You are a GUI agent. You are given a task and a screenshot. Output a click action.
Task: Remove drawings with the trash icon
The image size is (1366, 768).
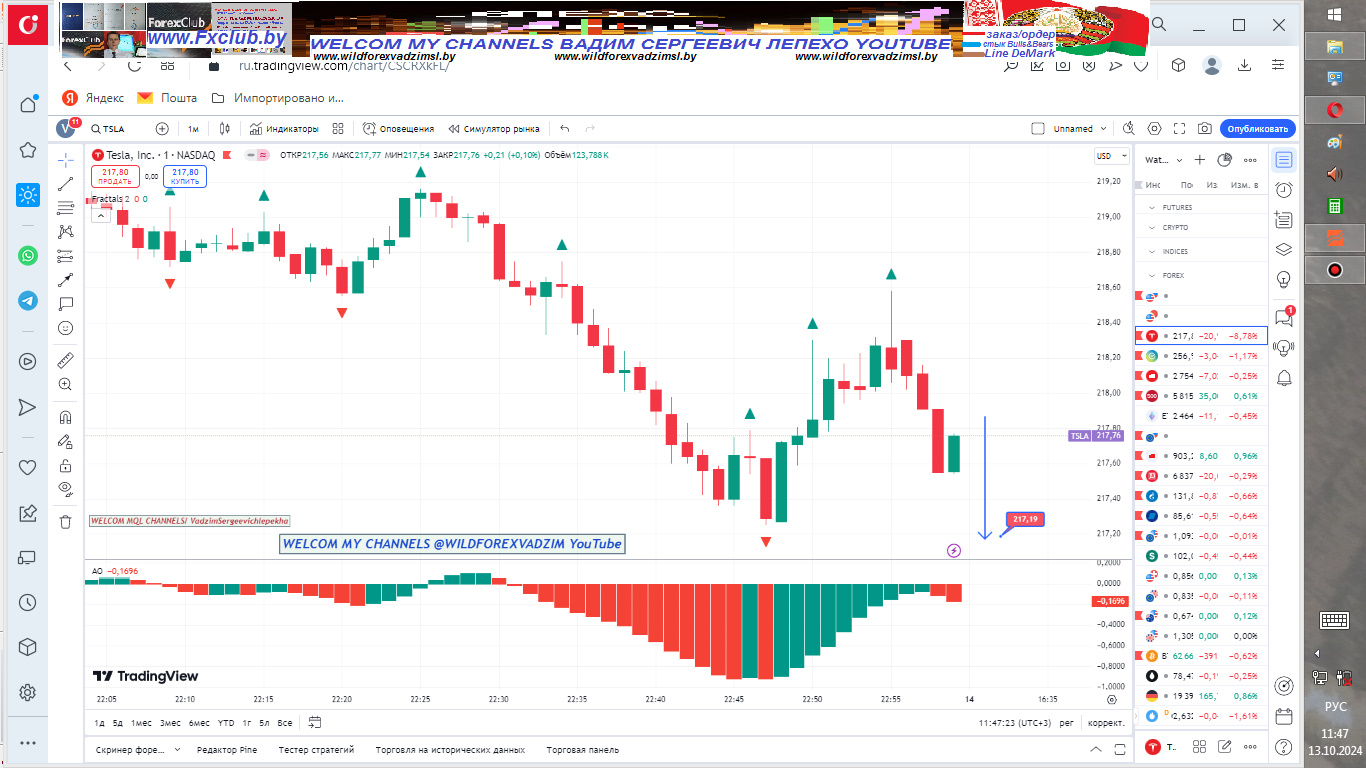pyautogui.click(x=65, y=521)
